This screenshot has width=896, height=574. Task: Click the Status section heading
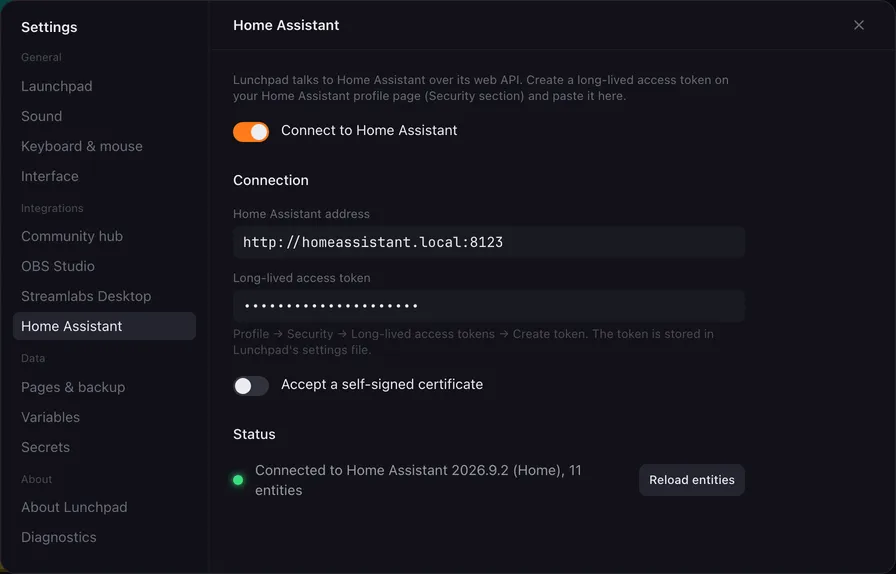click(254, 434)
